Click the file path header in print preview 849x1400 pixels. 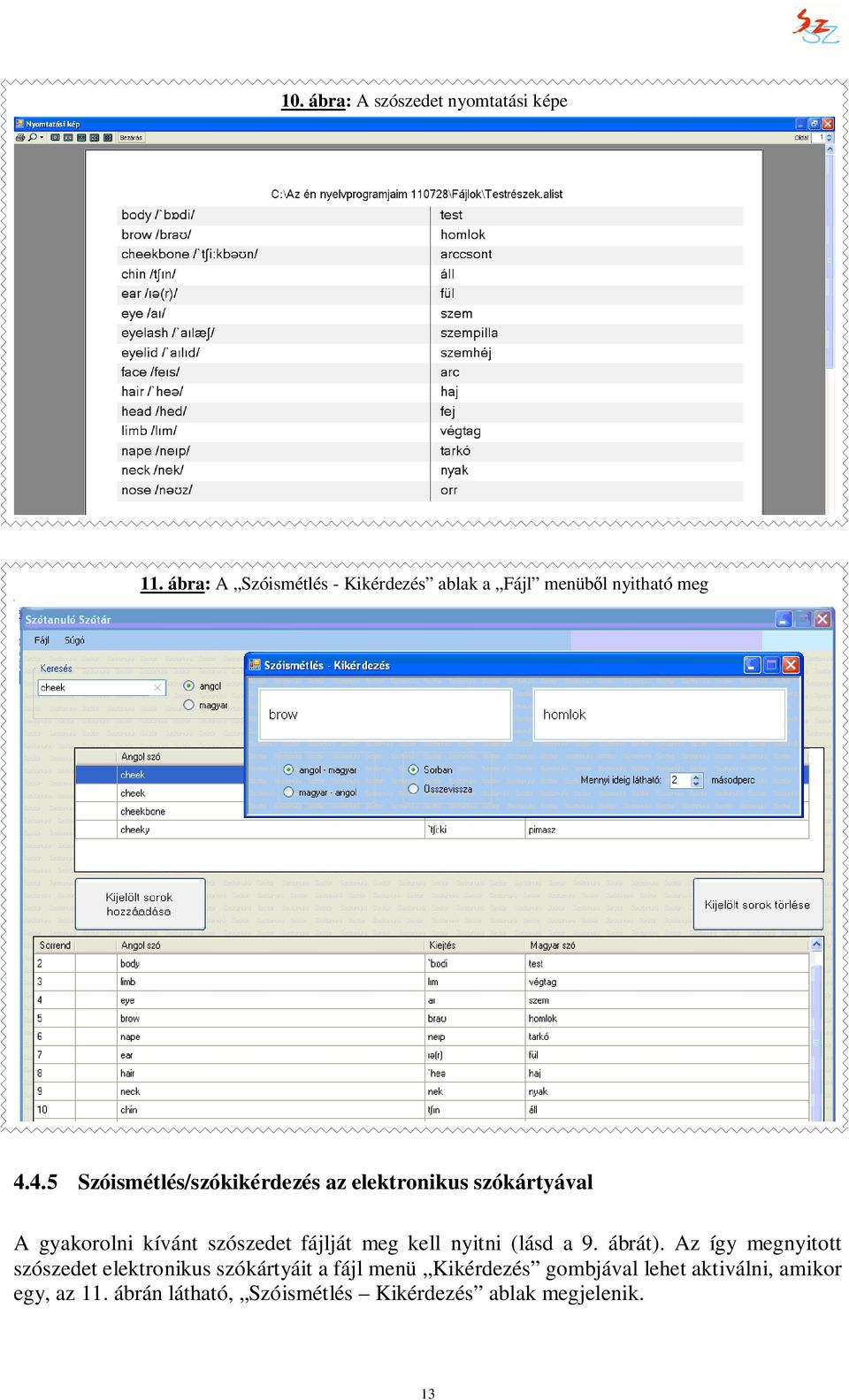point(417,195)
